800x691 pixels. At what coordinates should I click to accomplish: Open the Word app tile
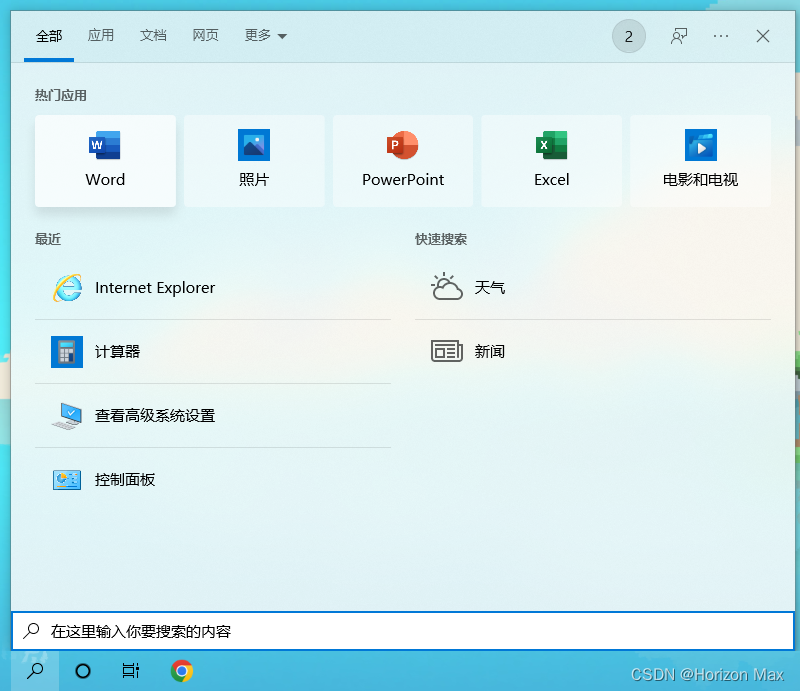point(105,161)
